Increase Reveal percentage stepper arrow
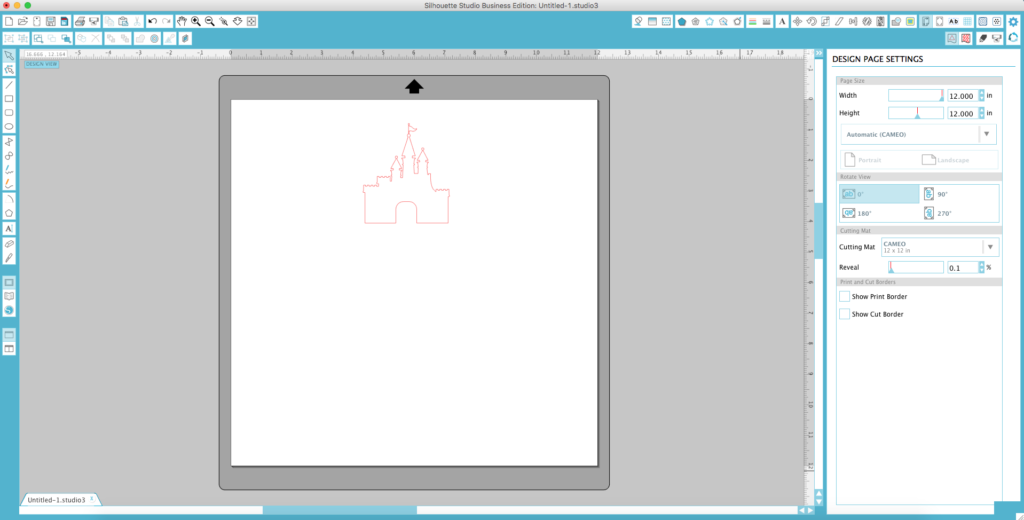The height and width of the screenshot is (520, 1024). pyautogui.click(x=981, y=265)
